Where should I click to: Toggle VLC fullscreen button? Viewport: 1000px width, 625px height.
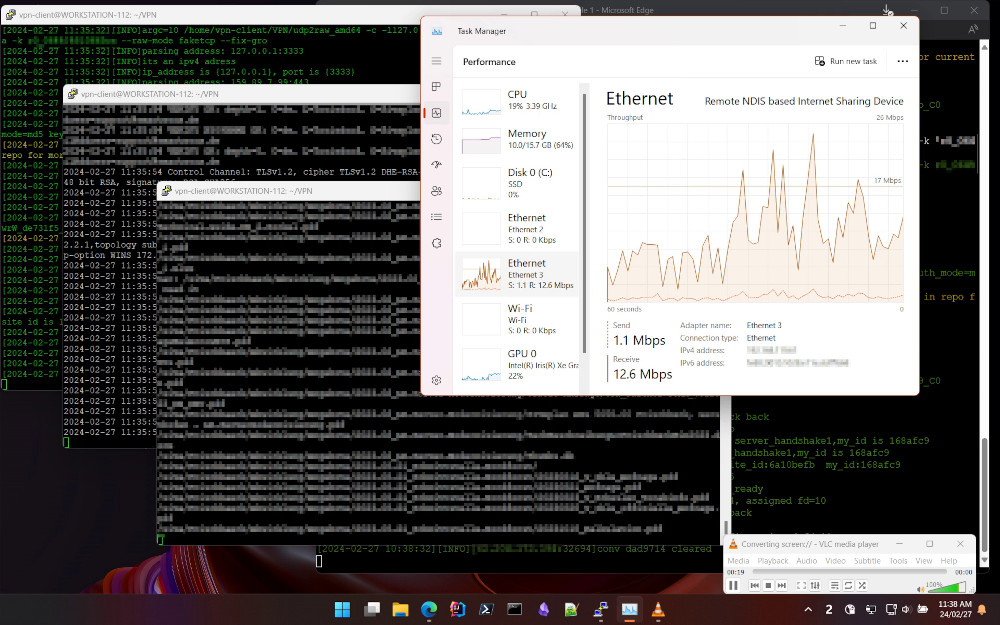click(x=802, y=585)
